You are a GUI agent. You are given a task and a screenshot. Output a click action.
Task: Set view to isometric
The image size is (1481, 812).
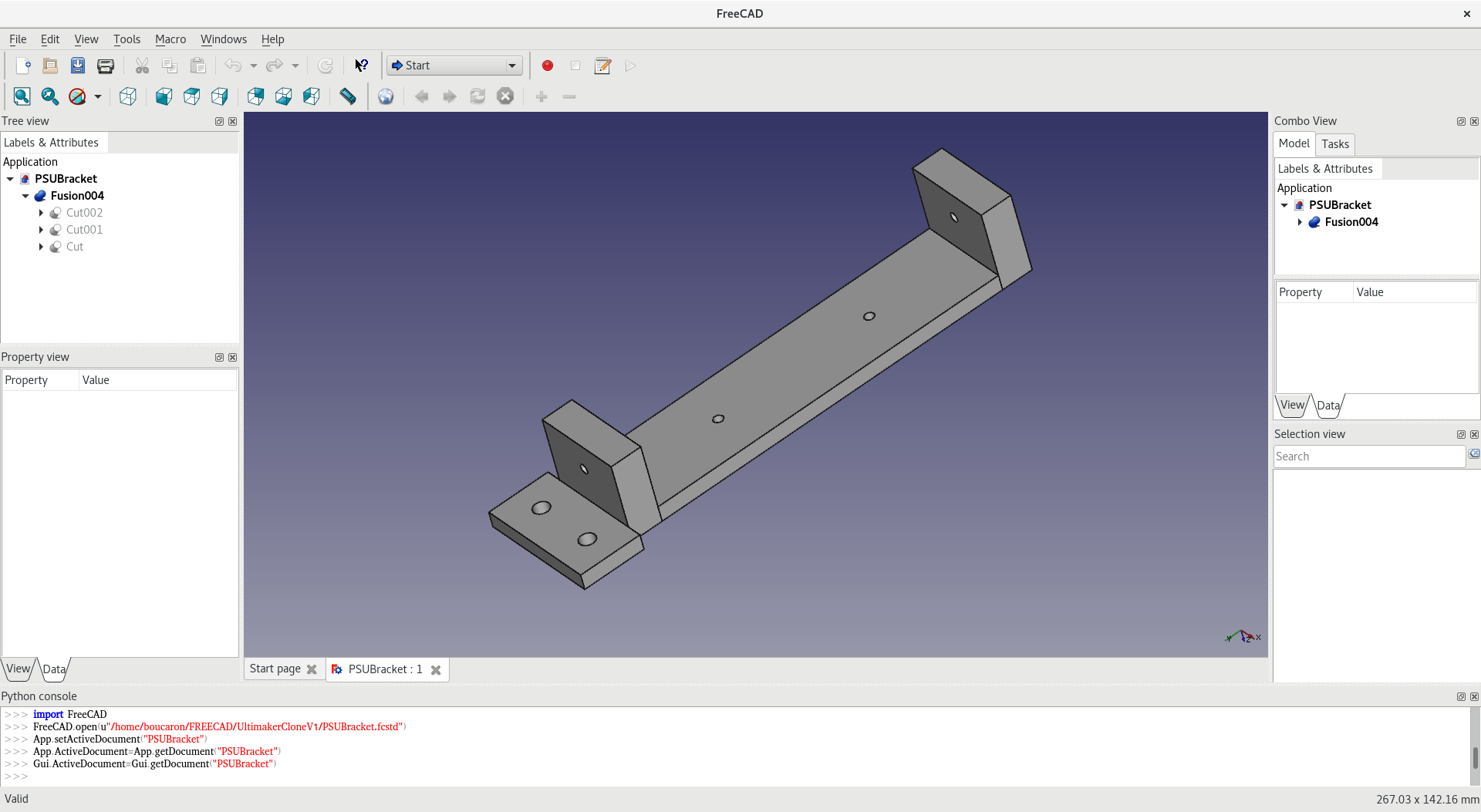(128, 96)
